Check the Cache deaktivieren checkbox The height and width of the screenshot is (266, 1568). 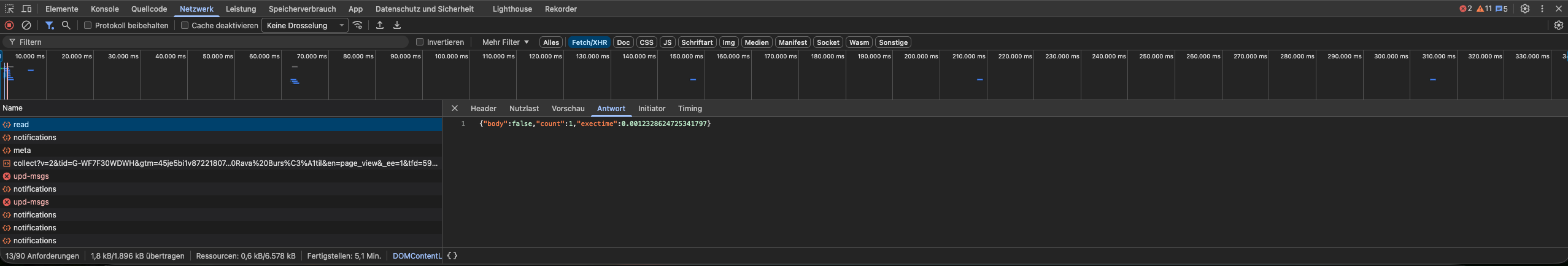[x=184, y=25]
